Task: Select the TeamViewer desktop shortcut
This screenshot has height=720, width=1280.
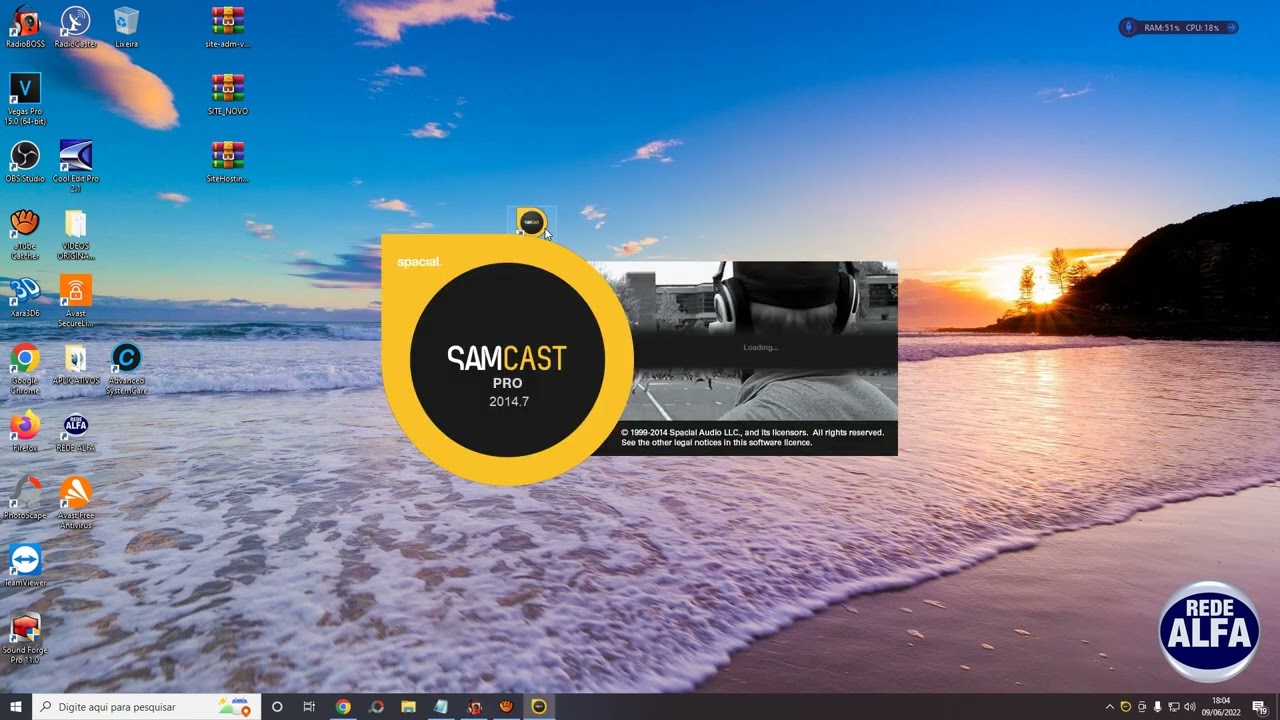Action: [25, 565]
